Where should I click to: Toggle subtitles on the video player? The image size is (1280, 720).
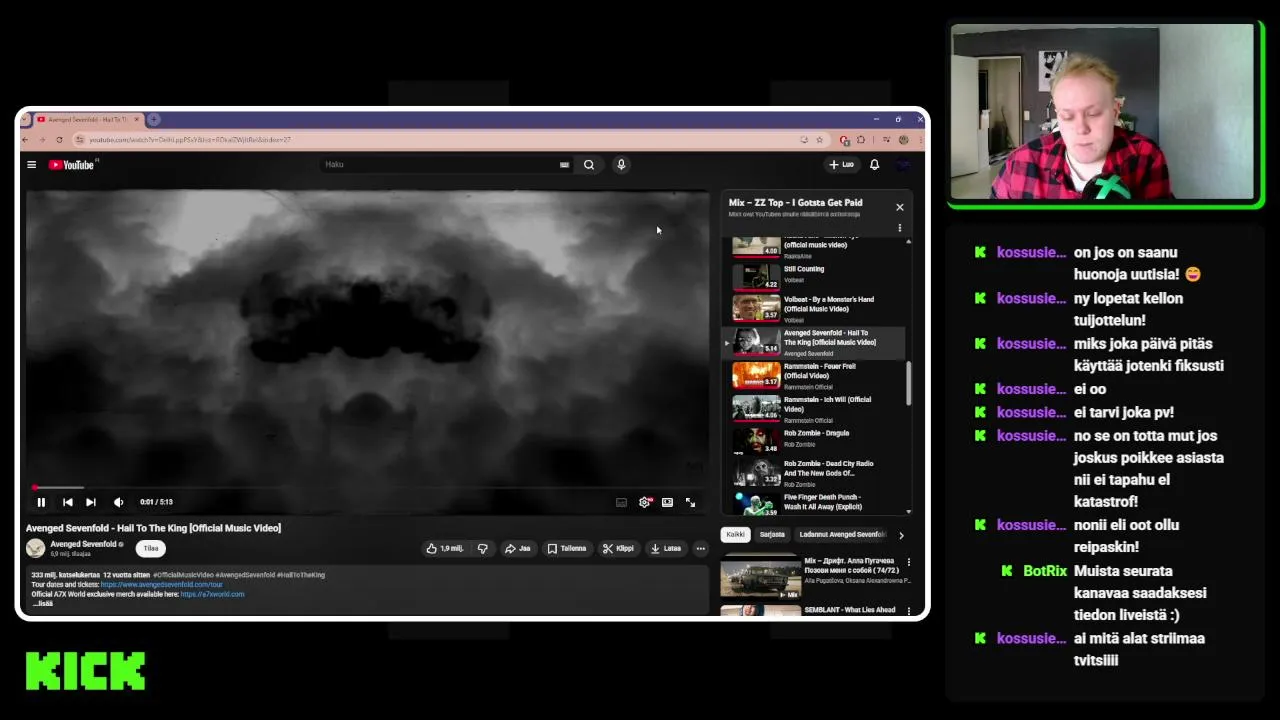point(621,502)
